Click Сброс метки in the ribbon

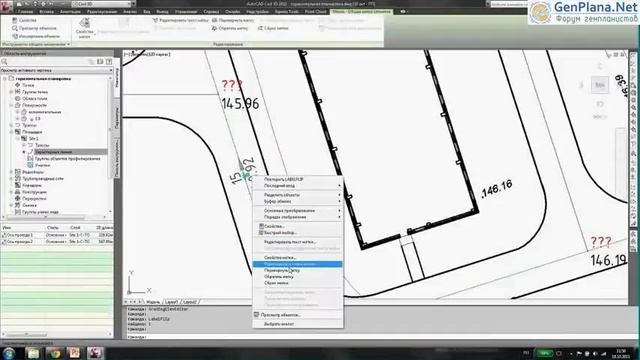(273, 28)
